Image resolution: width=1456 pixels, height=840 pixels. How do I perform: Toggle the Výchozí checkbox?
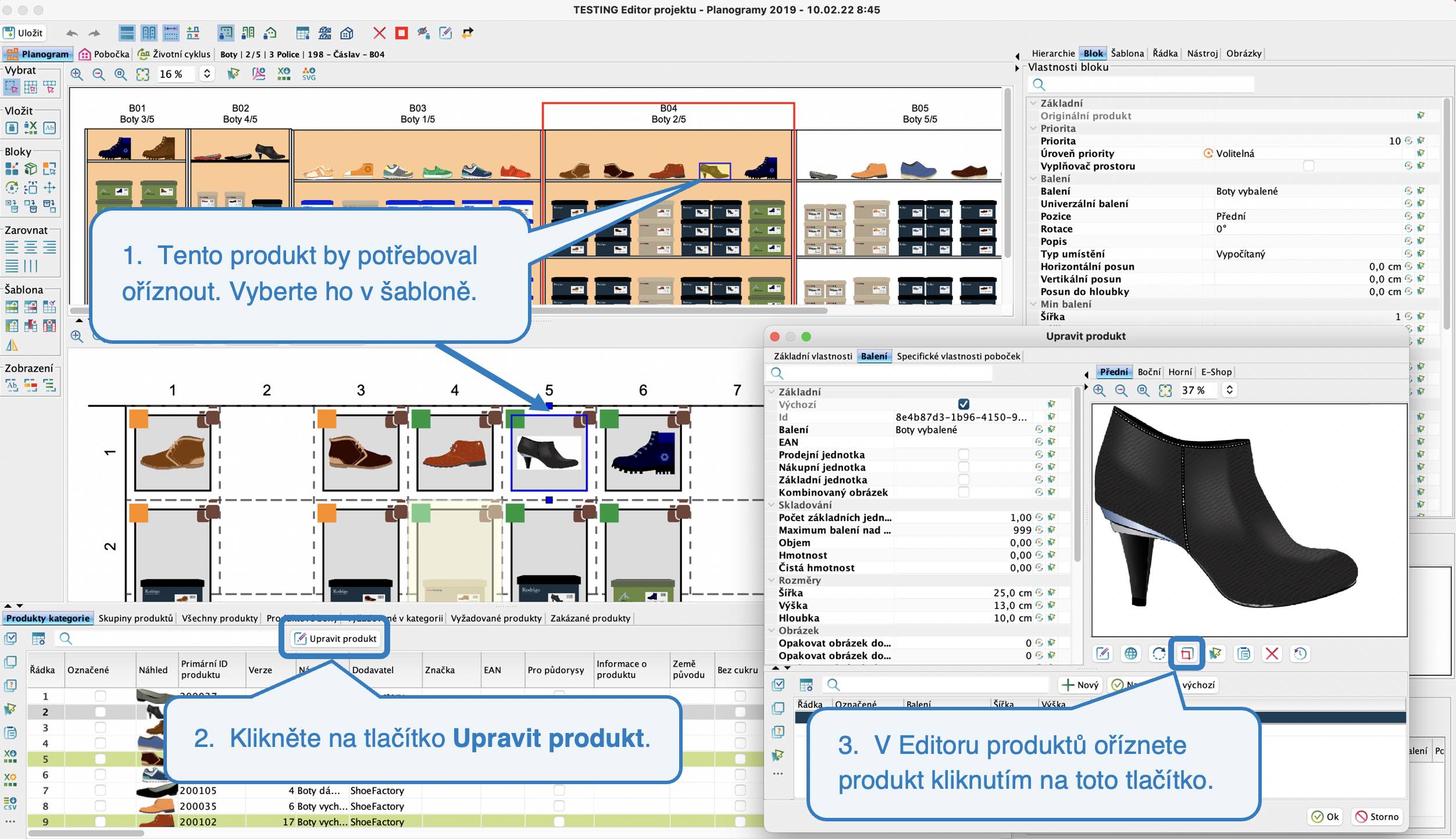click(963, 404)
